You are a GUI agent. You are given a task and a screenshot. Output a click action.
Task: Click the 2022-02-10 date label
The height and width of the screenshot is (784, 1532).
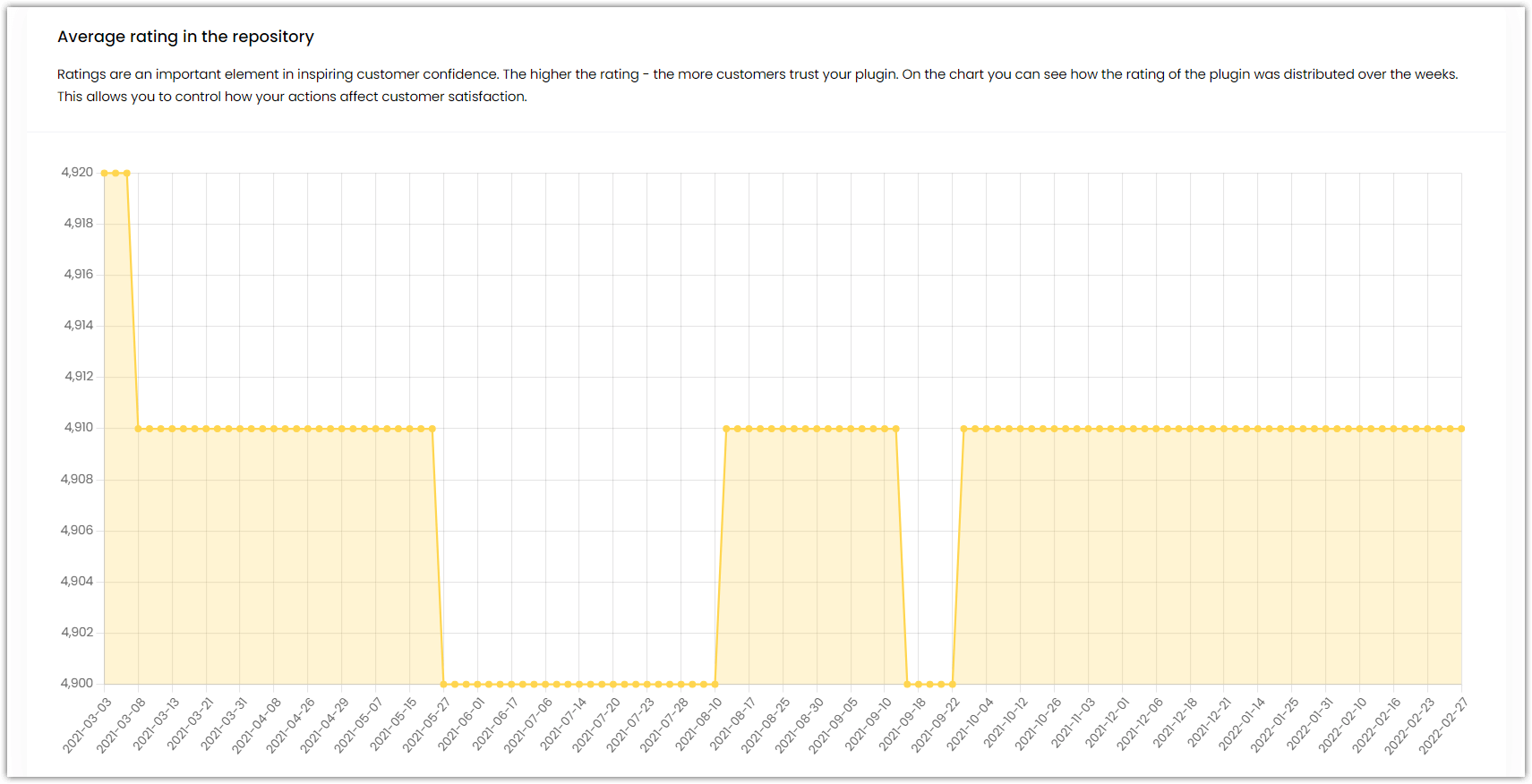[x=1342, y=726]
